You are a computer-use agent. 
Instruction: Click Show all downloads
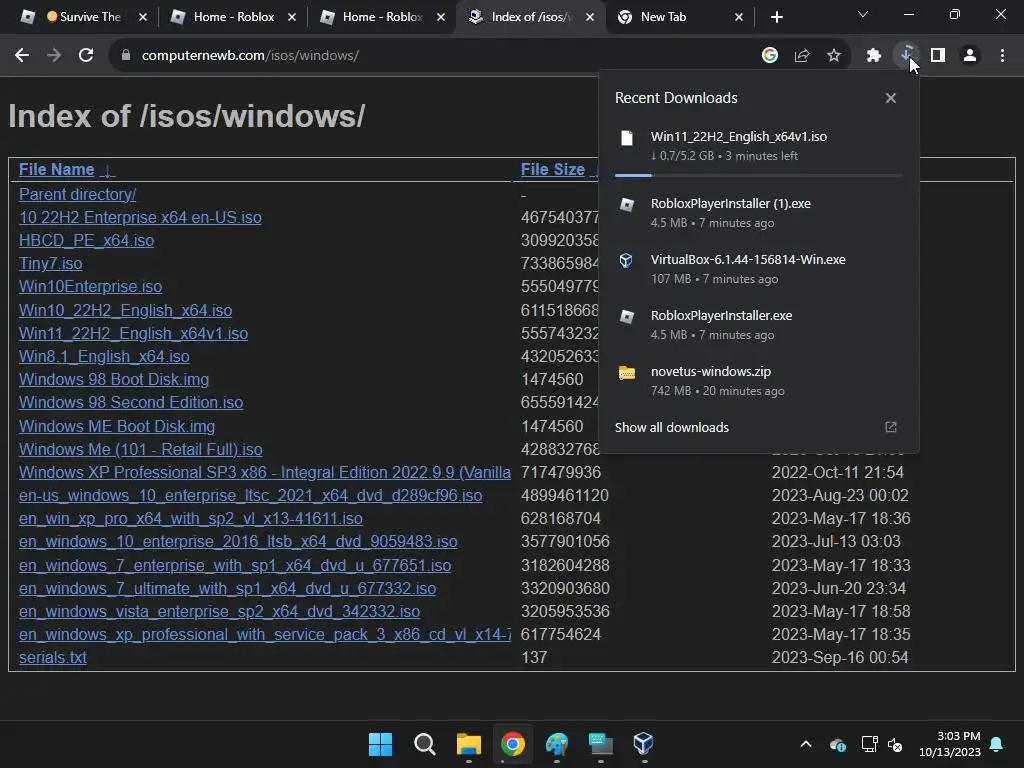671,427
